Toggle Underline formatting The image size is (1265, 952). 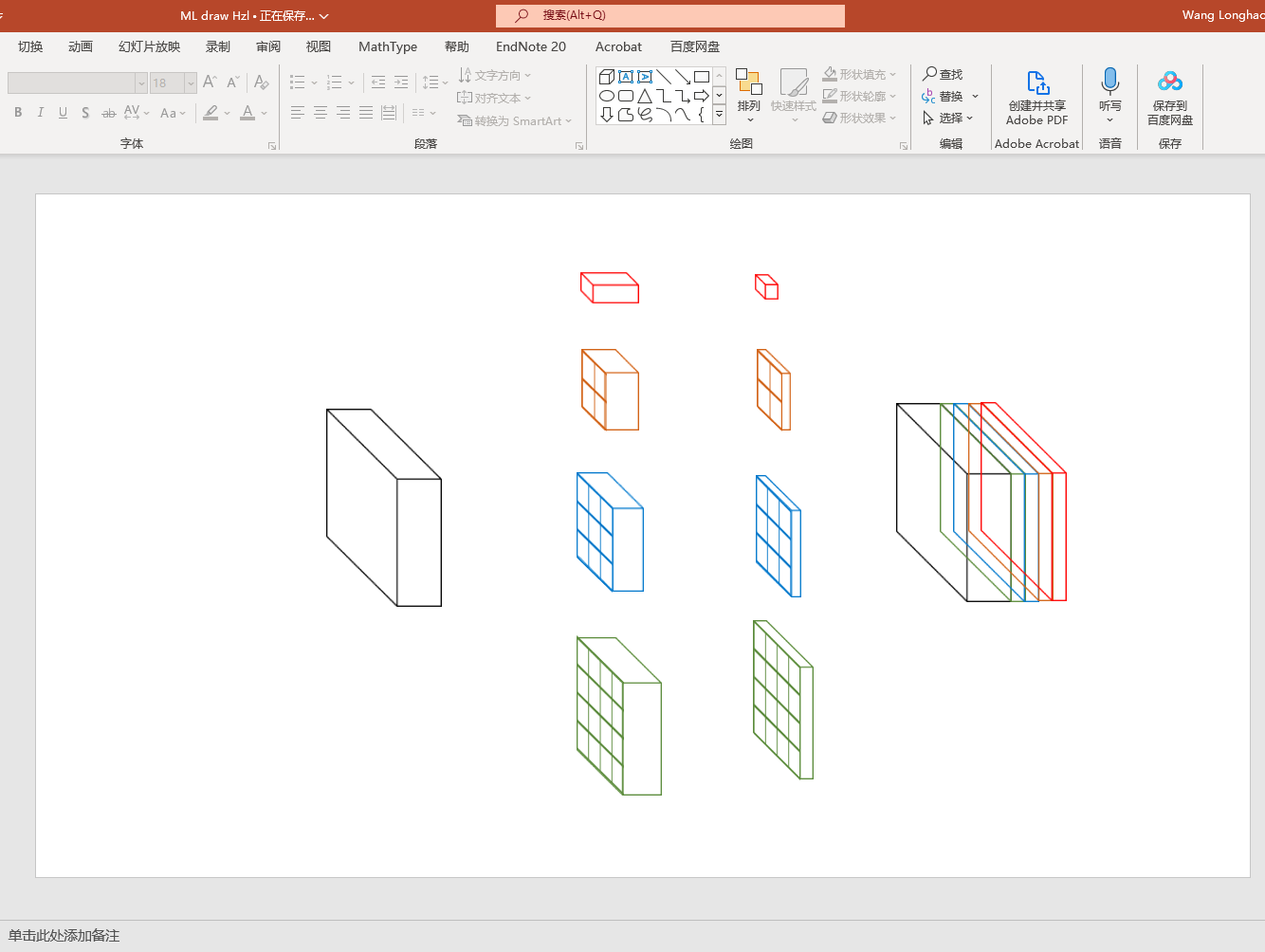point(63,113)
